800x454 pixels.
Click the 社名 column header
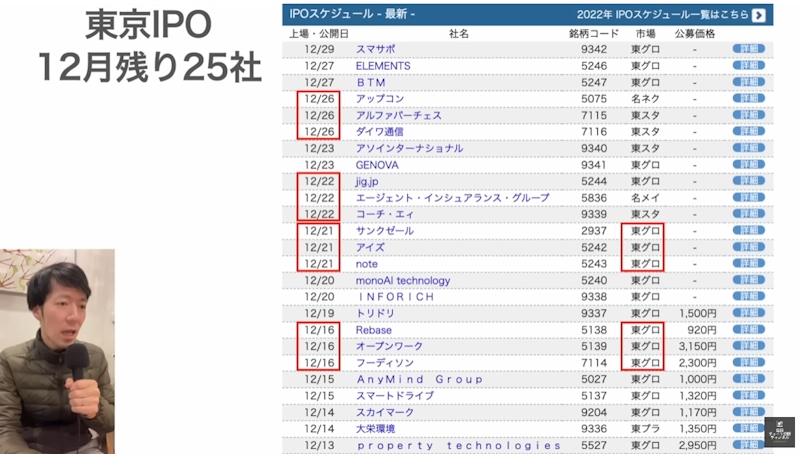459,34
